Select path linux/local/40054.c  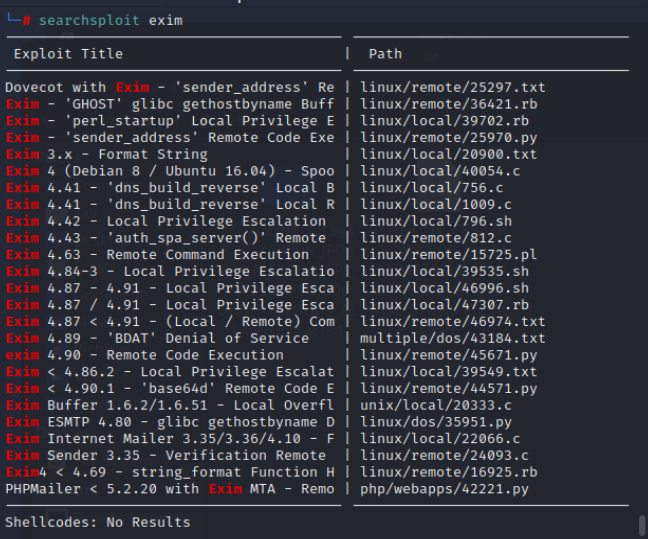click(x=440, y=171)
